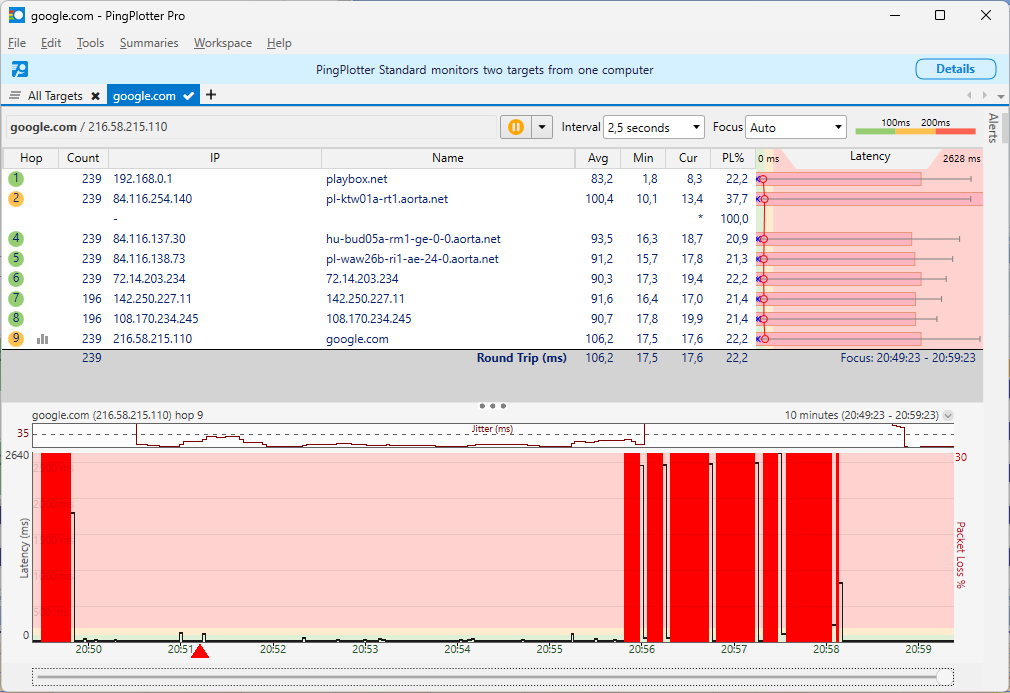Click the IP address 108.170.234.245 in hop 8
The image size is (1010, 693).
pyautogui.click(x=156, y=319)
